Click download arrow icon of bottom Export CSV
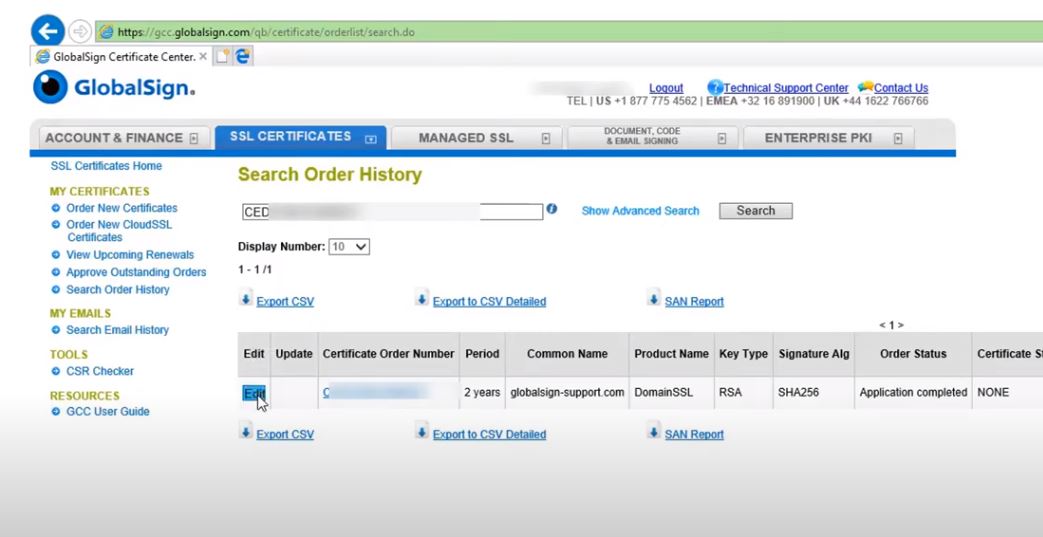Image resolution: width=1043 pixels, height=537 pixels. click(x=246, y=432)
